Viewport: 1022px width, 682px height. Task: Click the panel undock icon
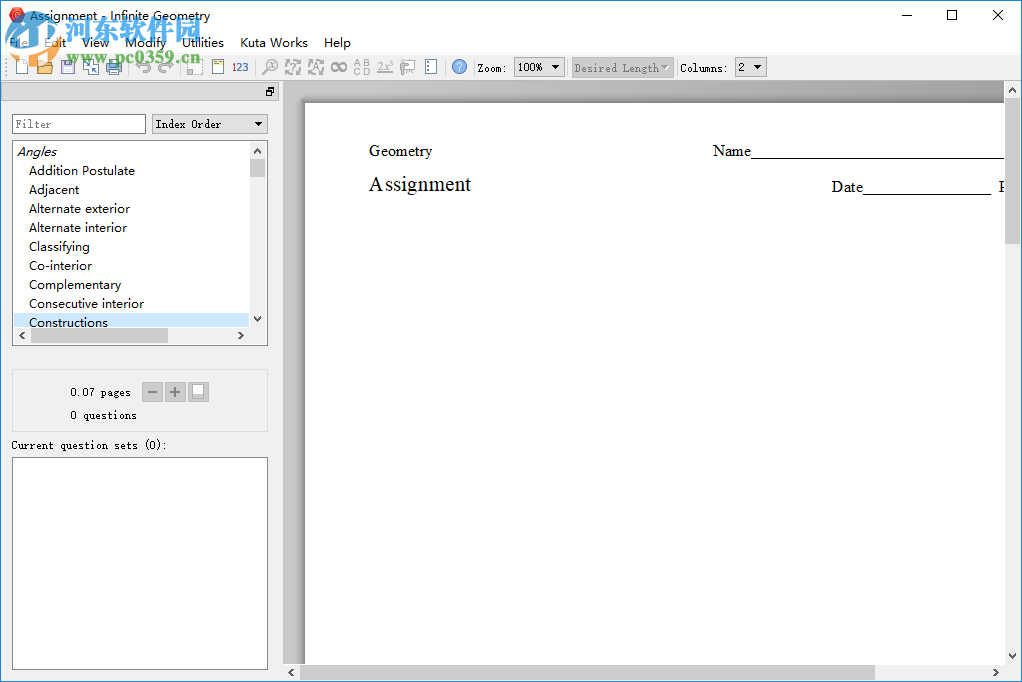coord(270,92)
